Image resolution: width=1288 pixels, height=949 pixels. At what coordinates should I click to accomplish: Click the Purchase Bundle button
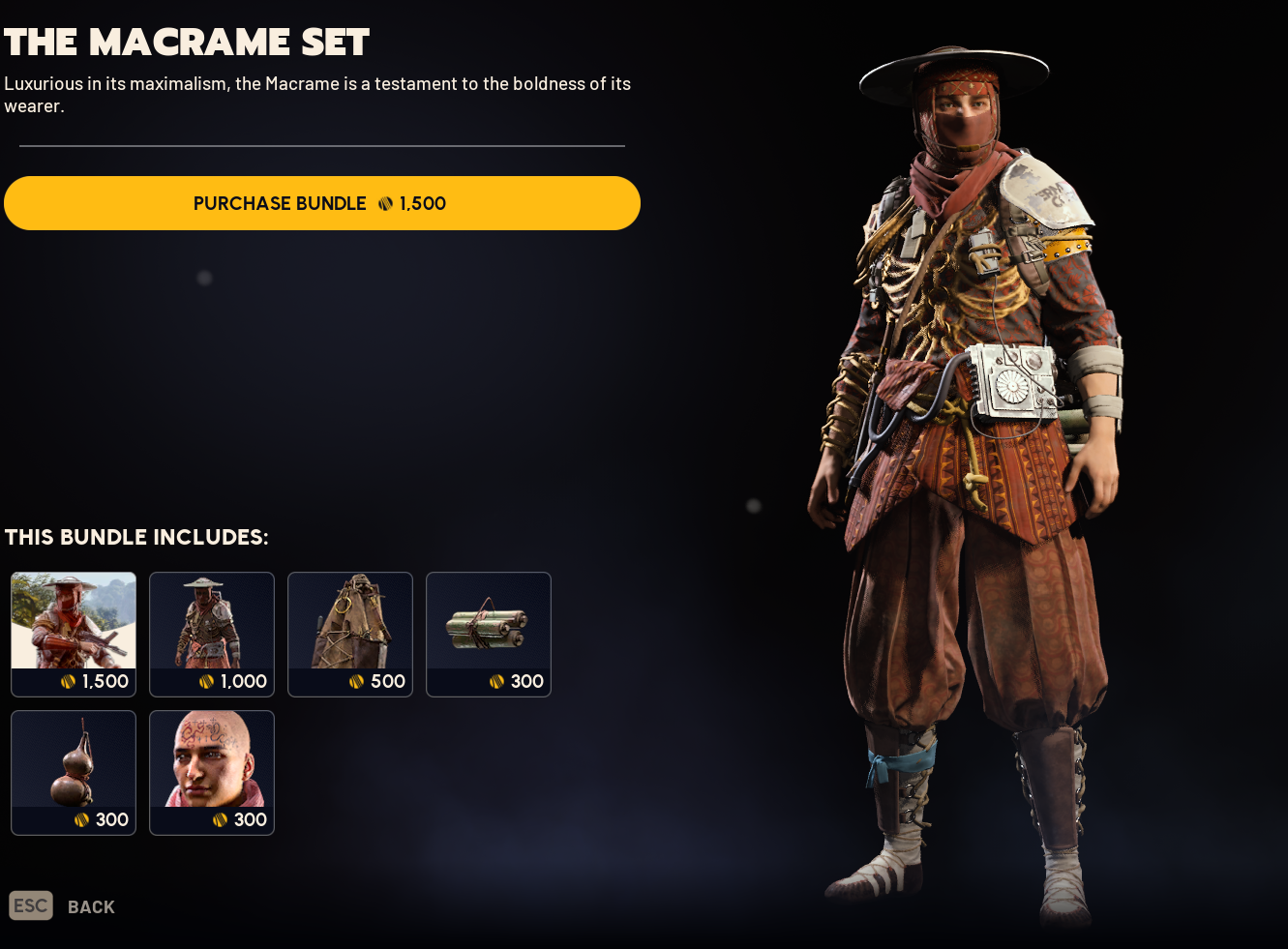click(x=322, y=203)
